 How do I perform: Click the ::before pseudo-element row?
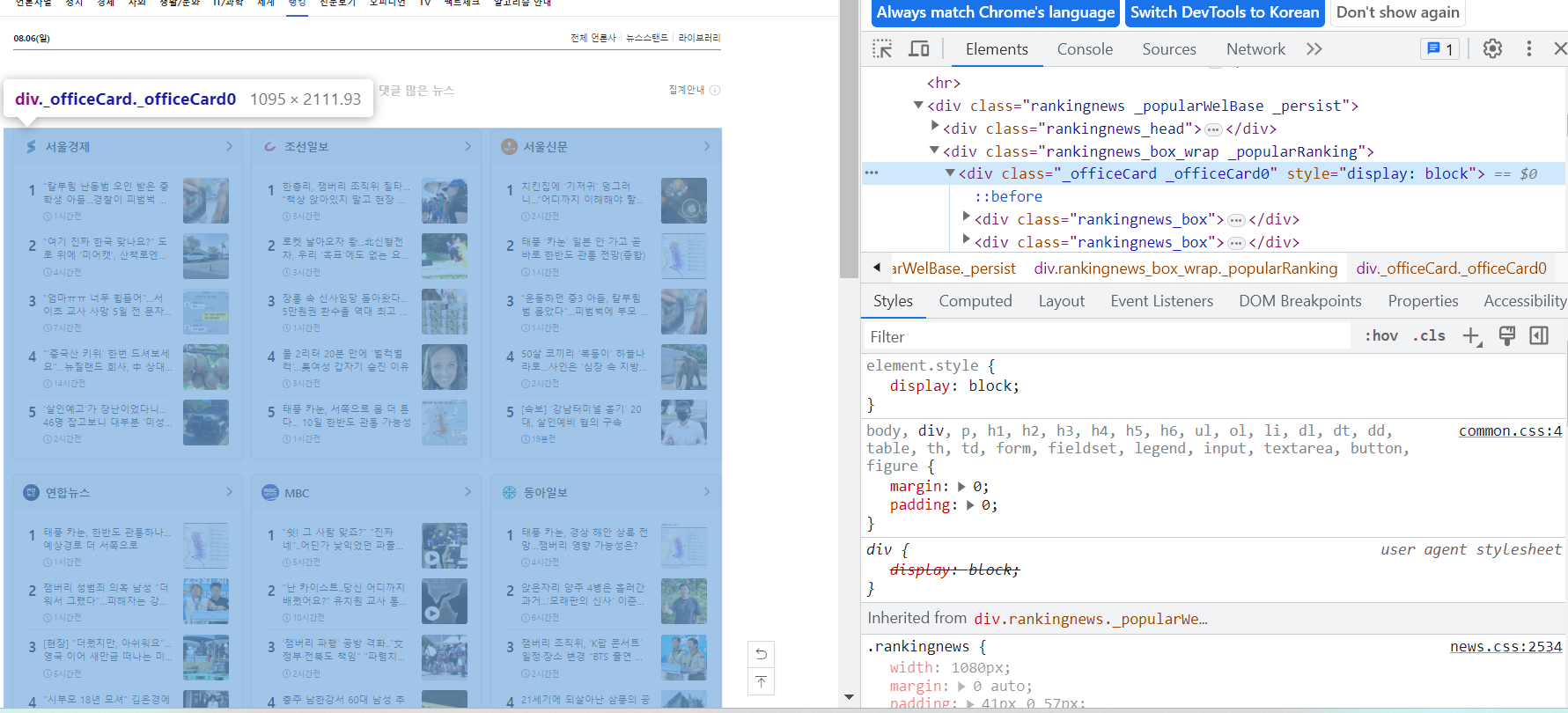pos(1008,196)
